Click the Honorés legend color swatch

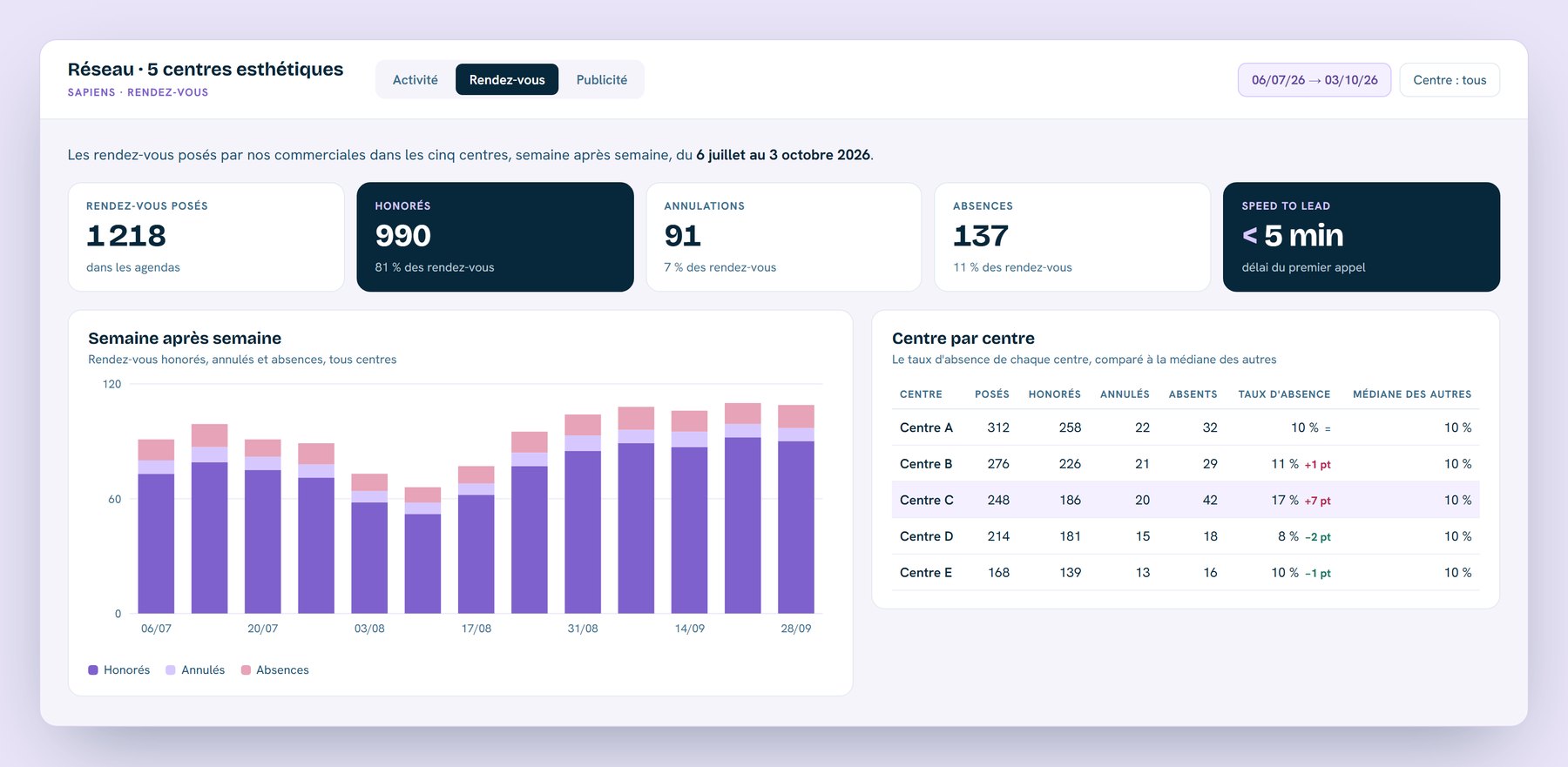click(x=93, y=669)
